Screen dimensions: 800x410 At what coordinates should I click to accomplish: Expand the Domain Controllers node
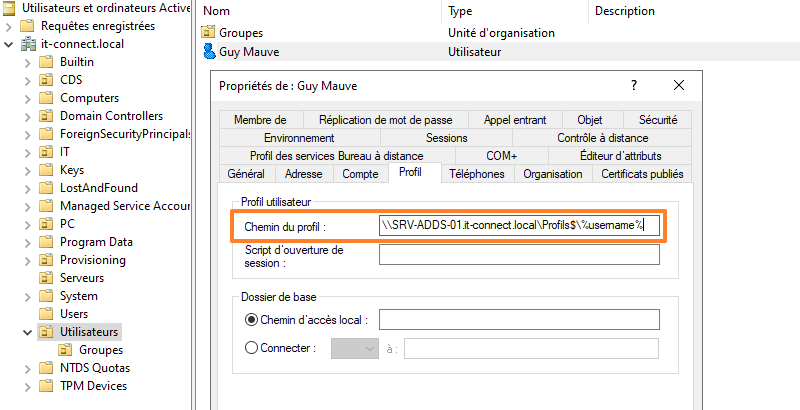[28, 116]
